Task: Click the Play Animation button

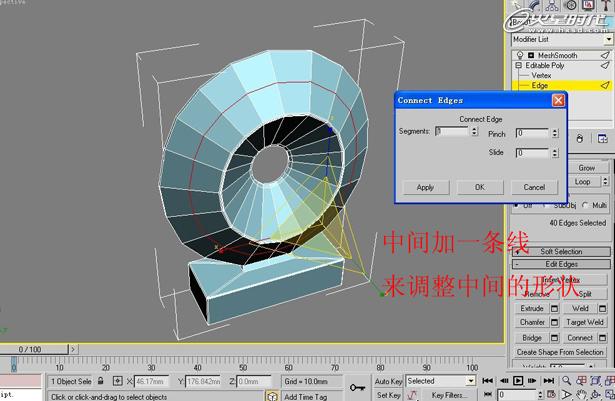Action: (518, 381)
